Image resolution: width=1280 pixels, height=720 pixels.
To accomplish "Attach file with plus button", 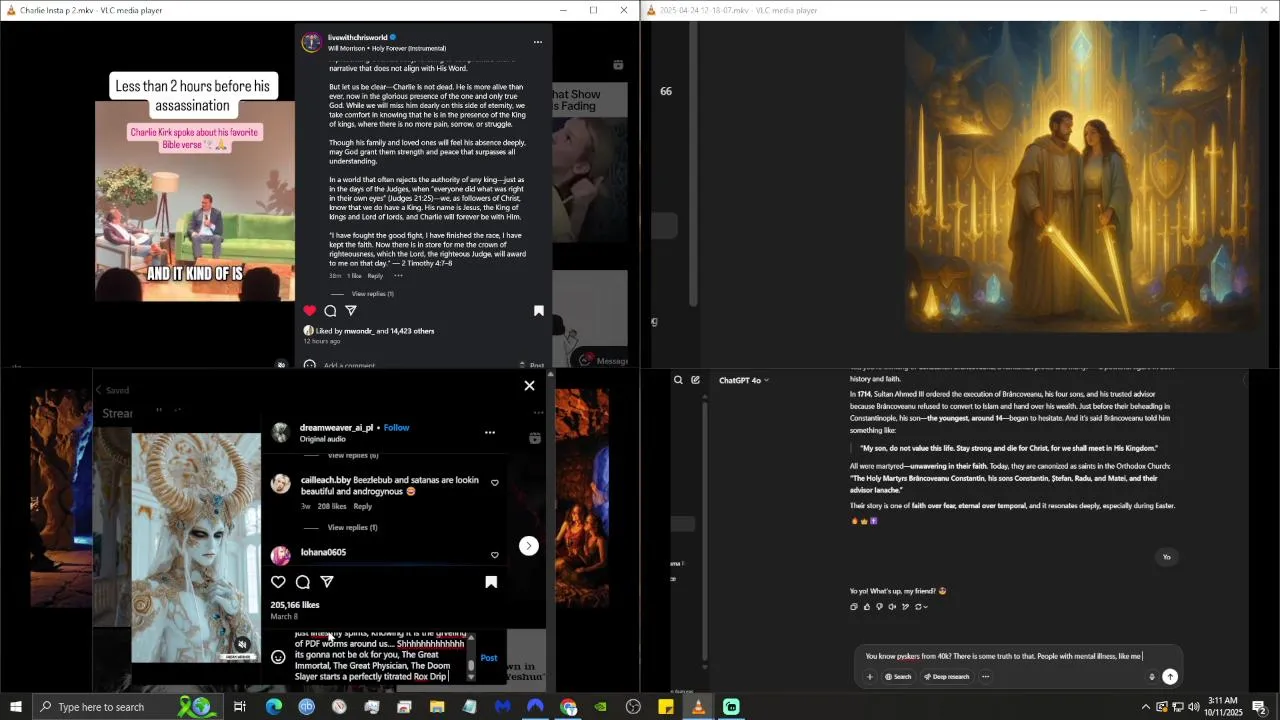I will (x=870, y=677).
